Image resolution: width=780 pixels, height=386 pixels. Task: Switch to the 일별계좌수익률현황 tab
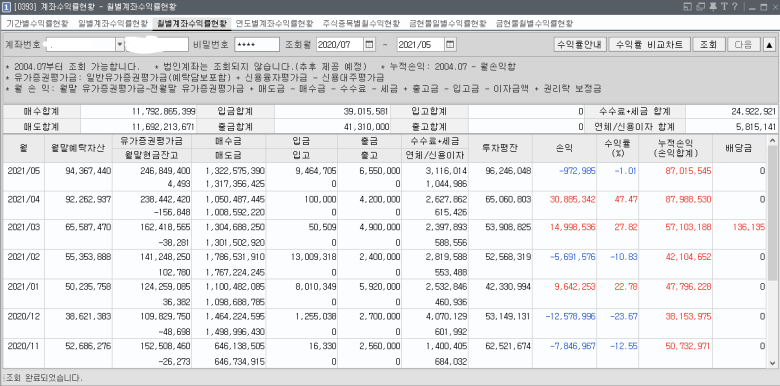pos(113,23)
